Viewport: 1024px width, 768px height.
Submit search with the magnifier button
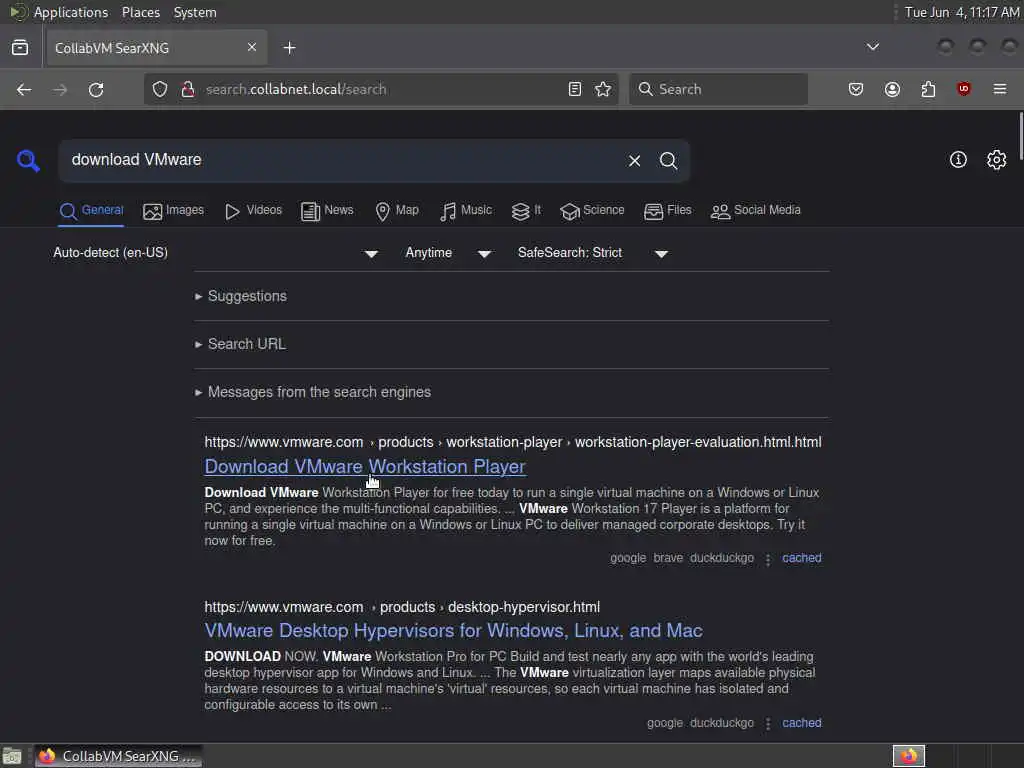pos(668,161)
